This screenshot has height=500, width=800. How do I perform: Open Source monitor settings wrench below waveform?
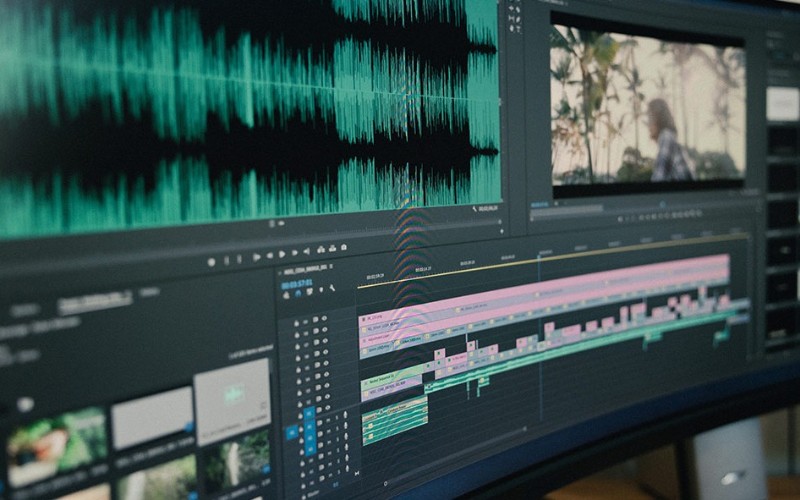tap(474, 209)
